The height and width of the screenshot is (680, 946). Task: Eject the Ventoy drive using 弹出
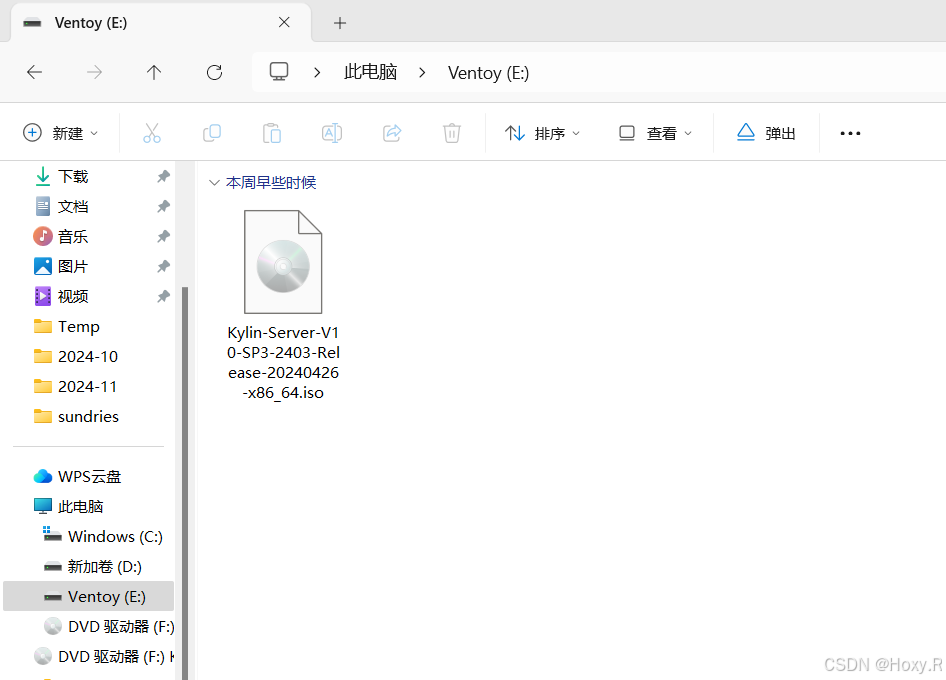tap(766, 132)
